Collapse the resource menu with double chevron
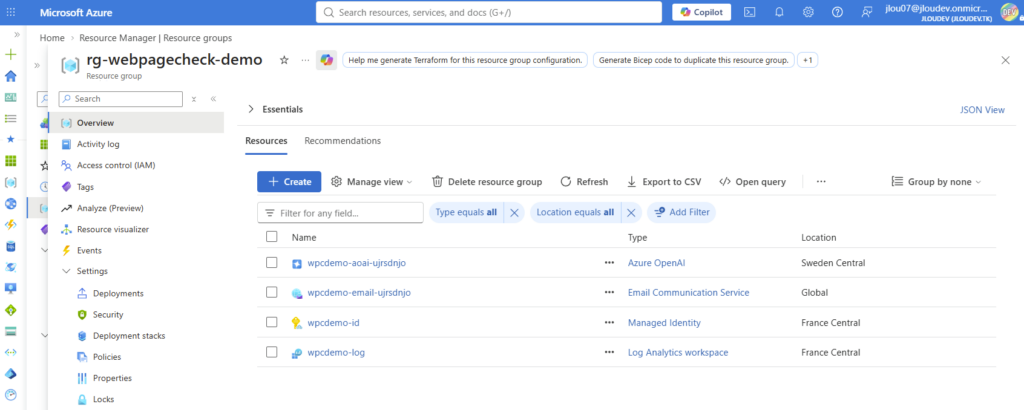Screen dimensions: 1024x410 213,99
